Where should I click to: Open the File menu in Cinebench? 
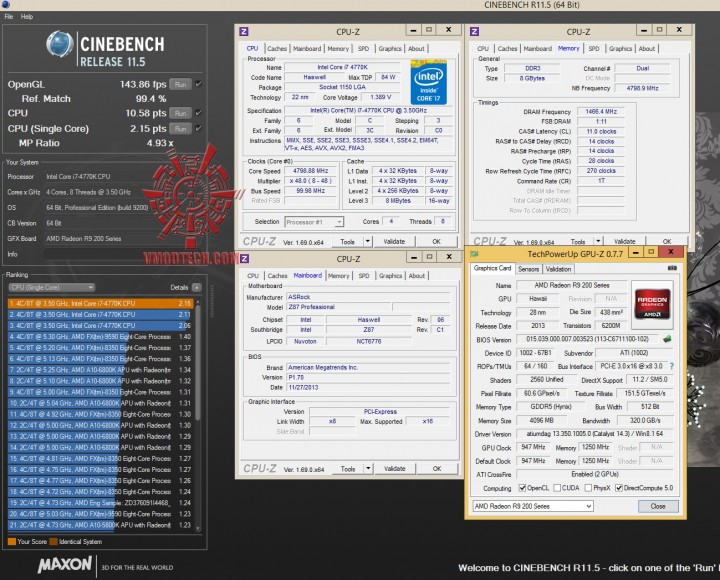pyautogui.click(x=9, y=17)
